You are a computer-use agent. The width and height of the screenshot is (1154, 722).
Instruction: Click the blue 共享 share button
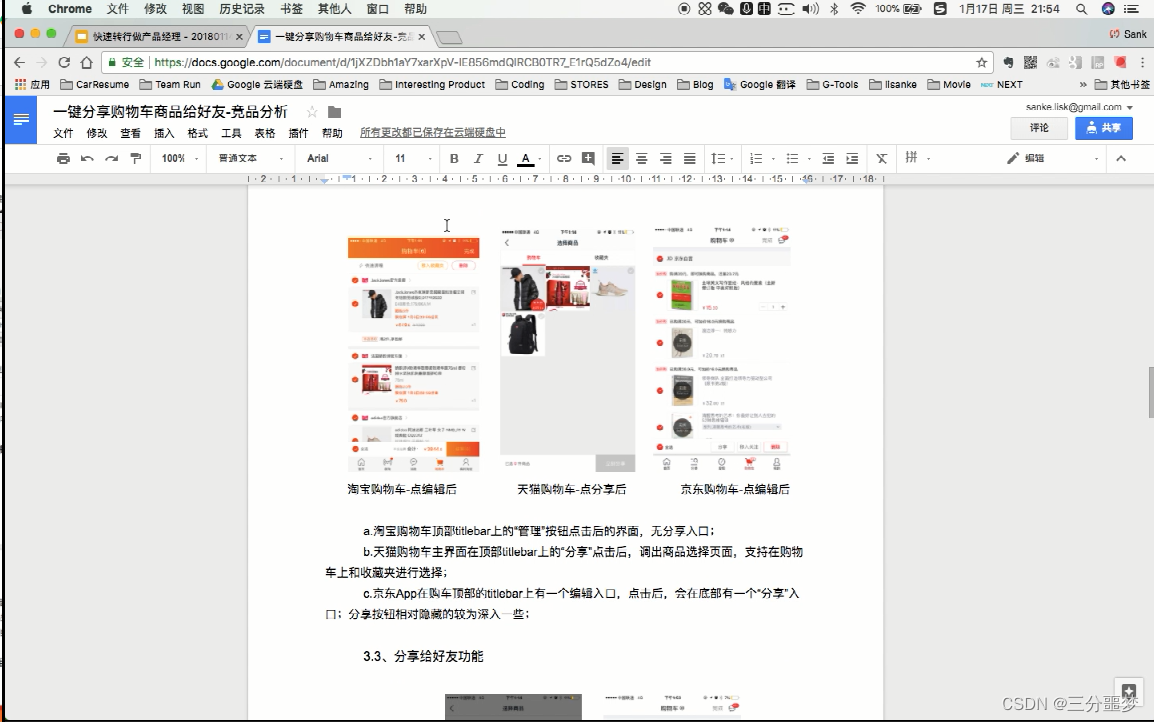[x=1103, y=128]
